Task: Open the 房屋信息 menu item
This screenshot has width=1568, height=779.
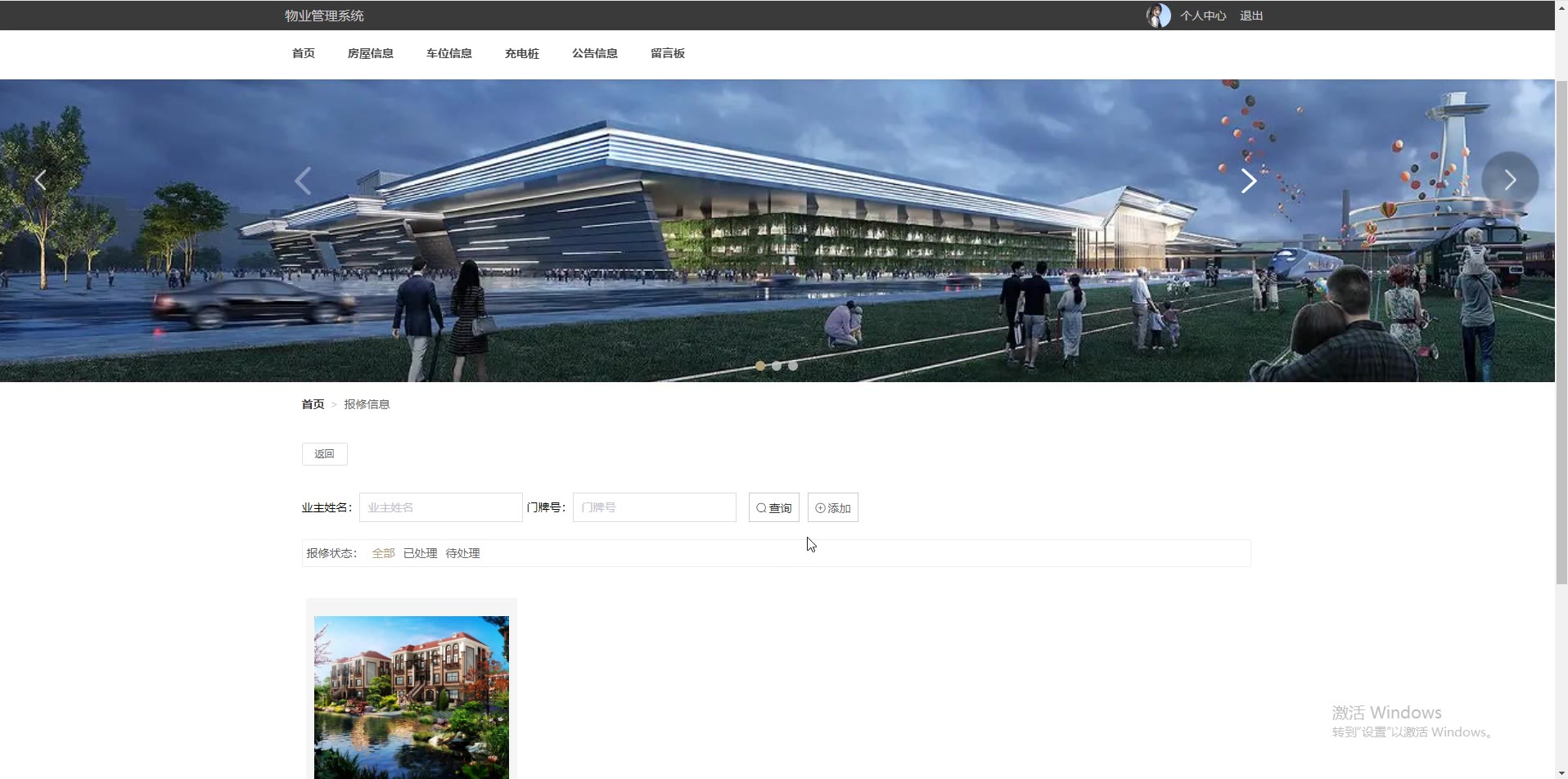Action: [x=371, y=53]
